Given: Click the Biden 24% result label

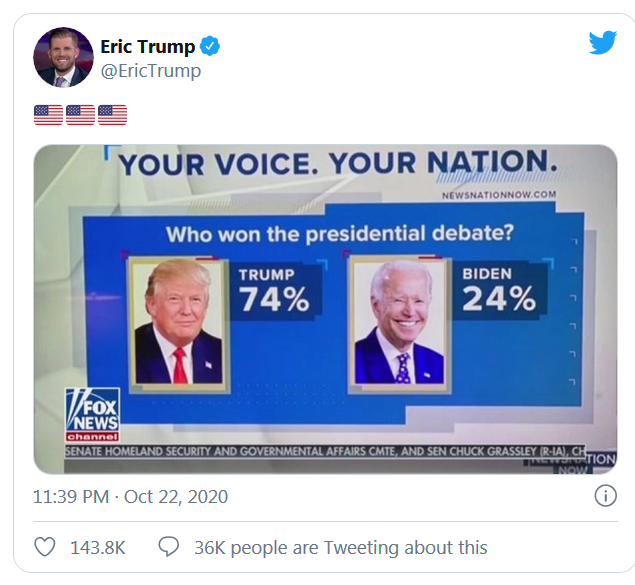Looking at the screenshot, I should click(x=497, y=291).
